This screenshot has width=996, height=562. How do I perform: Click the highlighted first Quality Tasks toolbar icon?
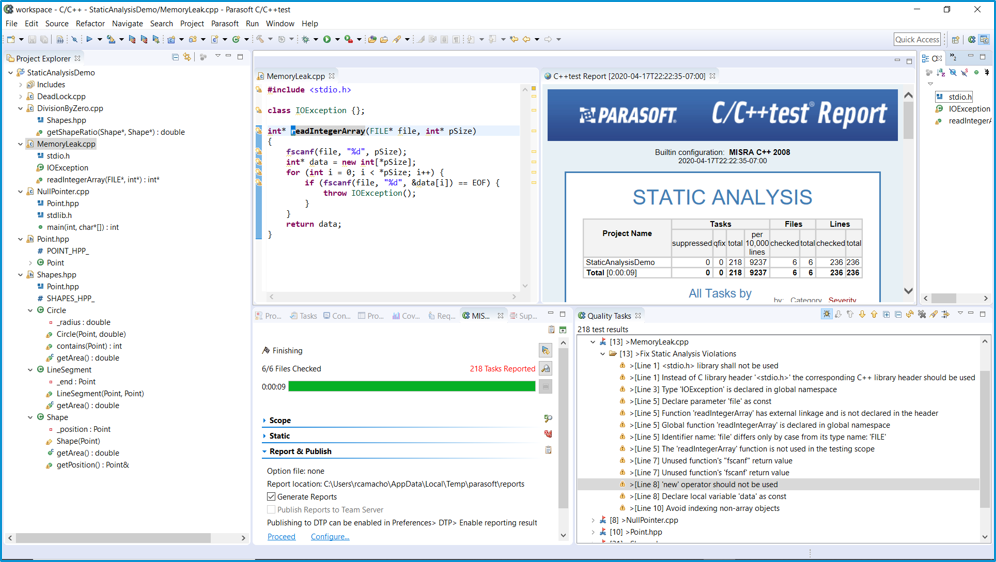826,314
